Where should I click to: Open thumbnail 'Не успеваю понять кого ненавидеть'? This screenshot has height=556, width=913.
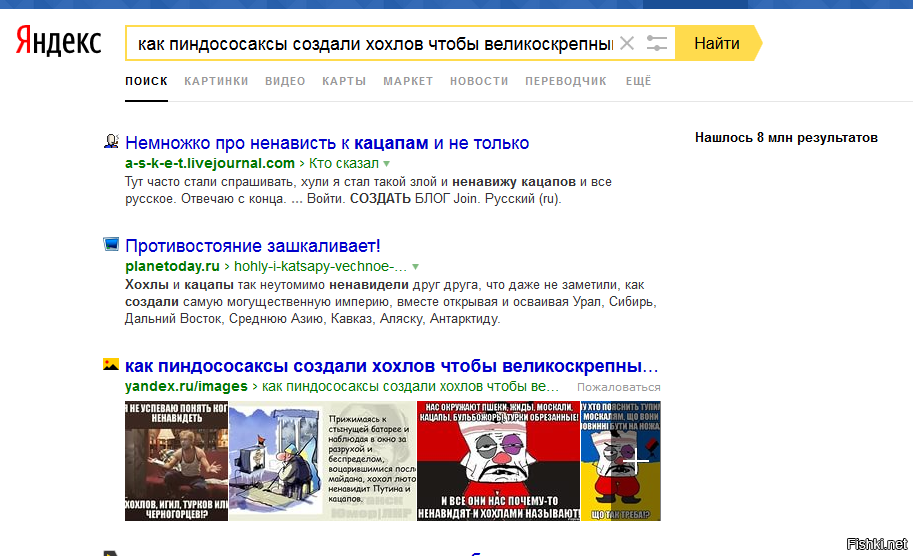[x=176, y=461]
